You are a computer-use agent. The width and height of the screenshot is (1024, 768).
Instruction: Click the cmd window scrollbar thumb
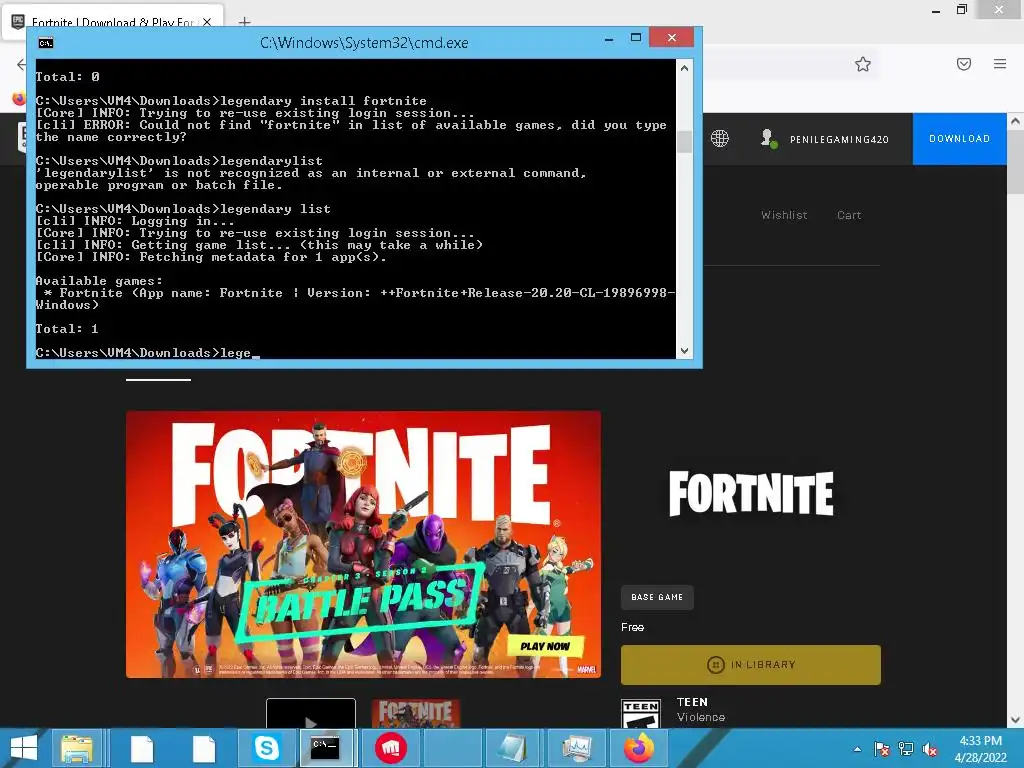[684, 142]
